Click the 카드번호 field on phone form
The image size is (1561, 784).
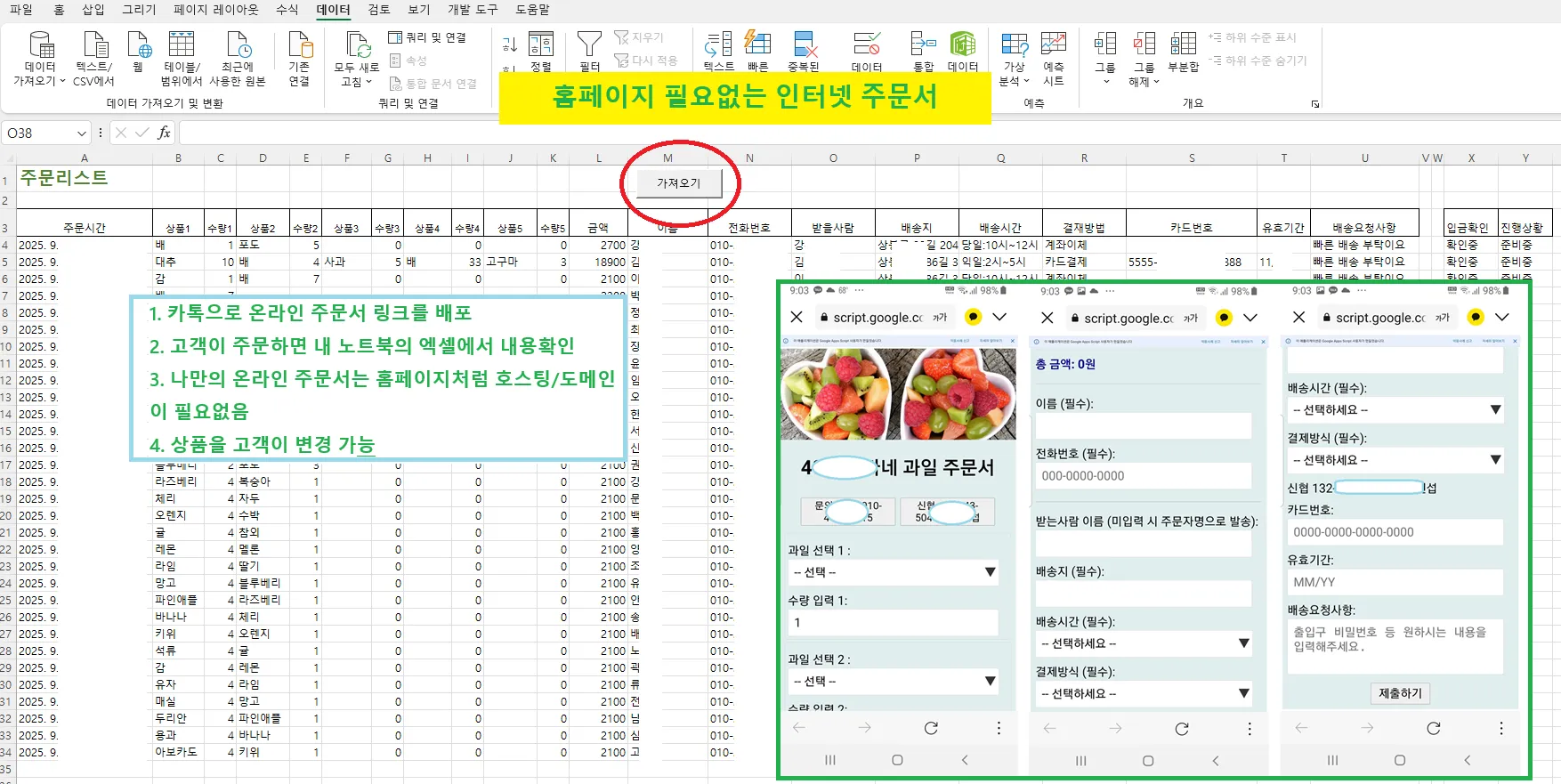click(x=1395, y=532)
